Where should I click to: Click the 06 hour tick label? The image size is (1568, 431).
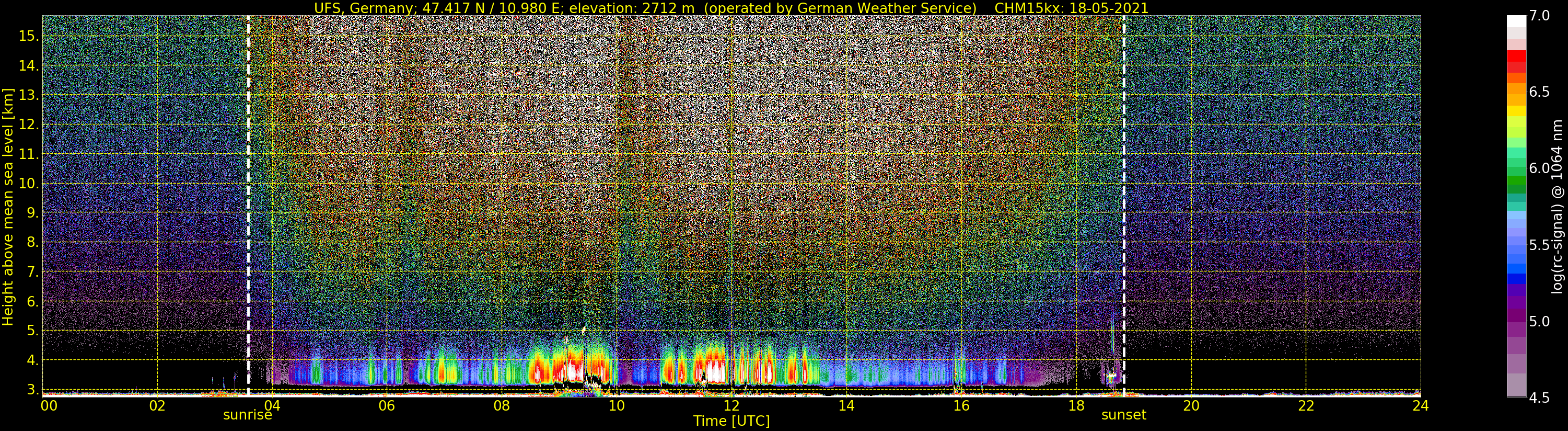coord(387,405)
